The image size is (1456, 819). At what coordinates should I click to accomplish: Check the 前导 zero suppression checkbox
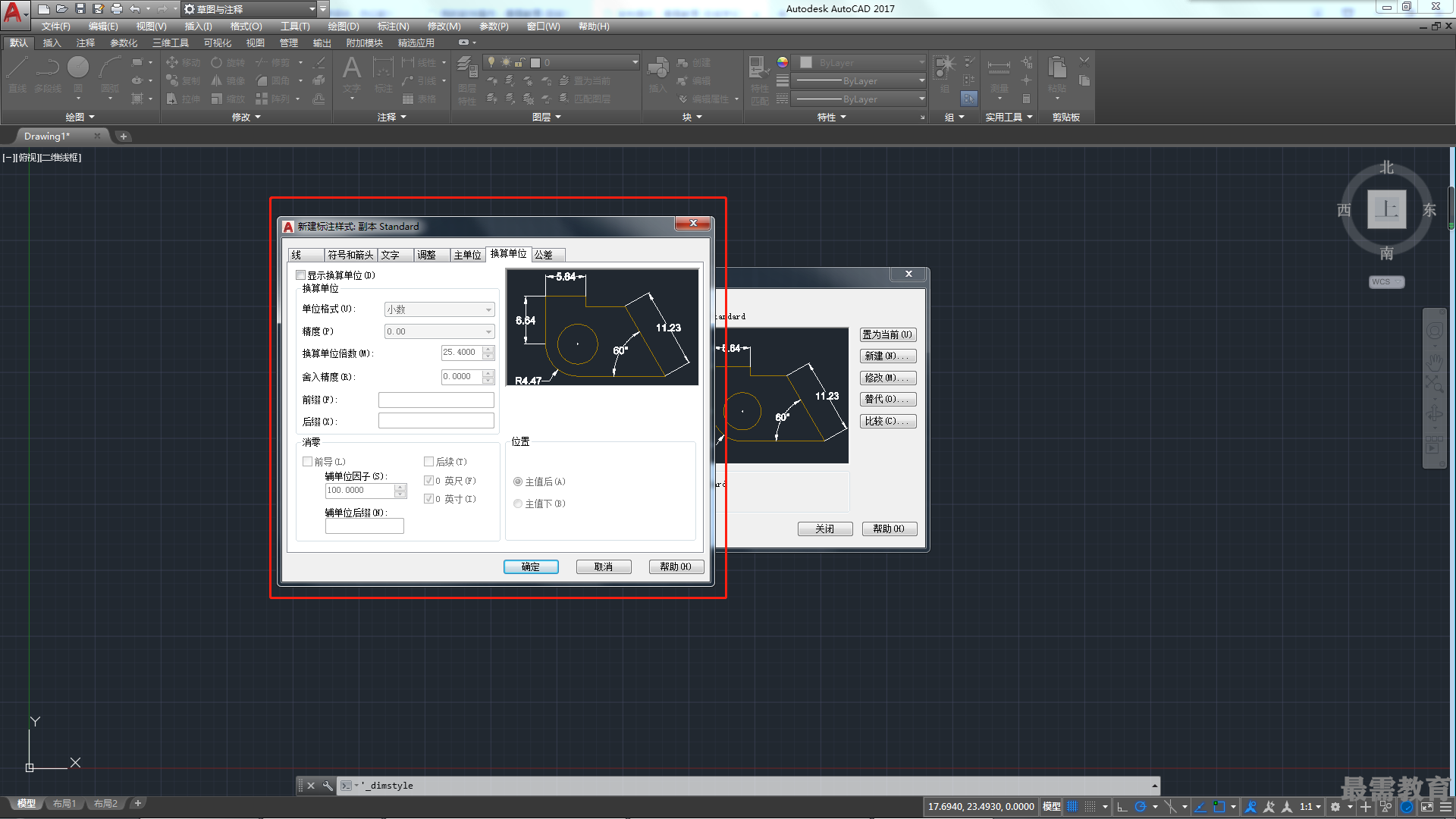pos(307,462)
